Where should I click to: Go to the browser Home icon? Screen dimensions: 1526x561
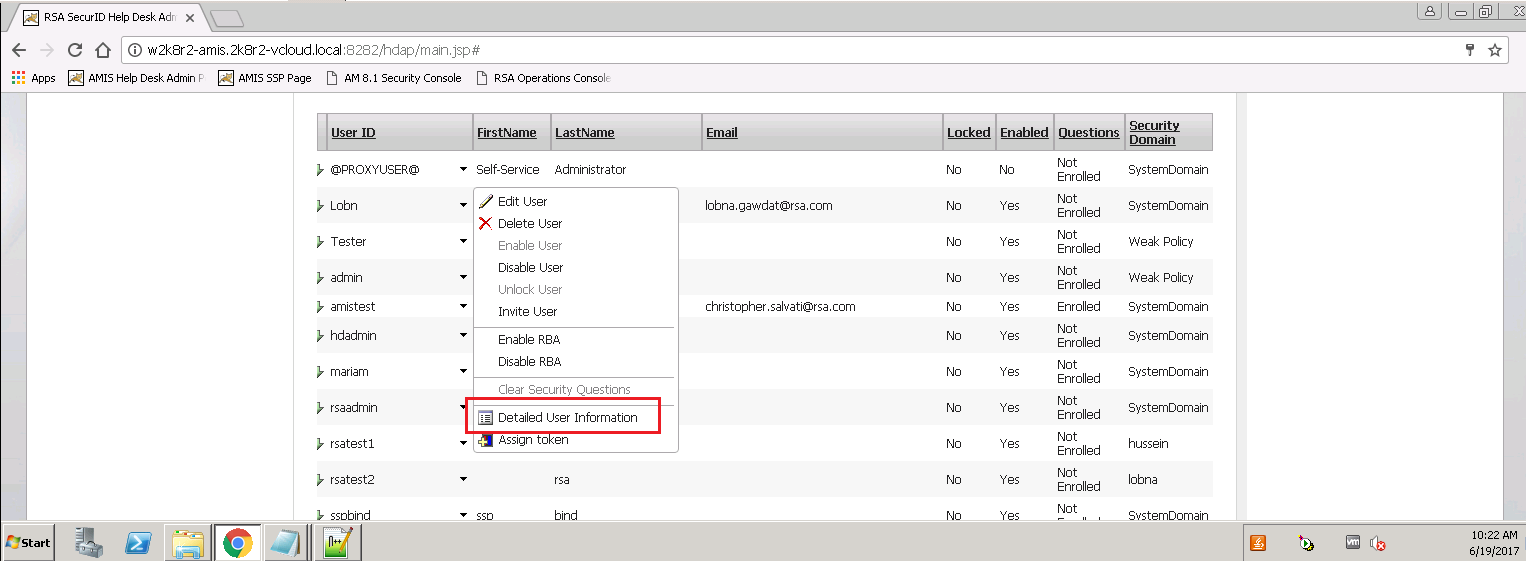click(x=102, y=50)
